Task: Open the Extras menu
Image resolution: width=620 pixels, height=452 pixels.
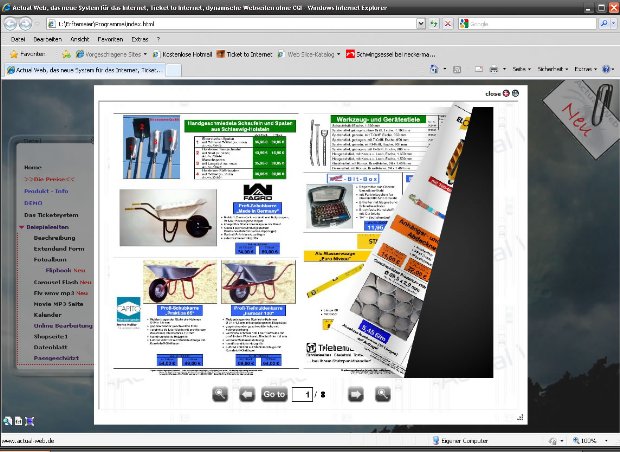Action: (138, 39)
